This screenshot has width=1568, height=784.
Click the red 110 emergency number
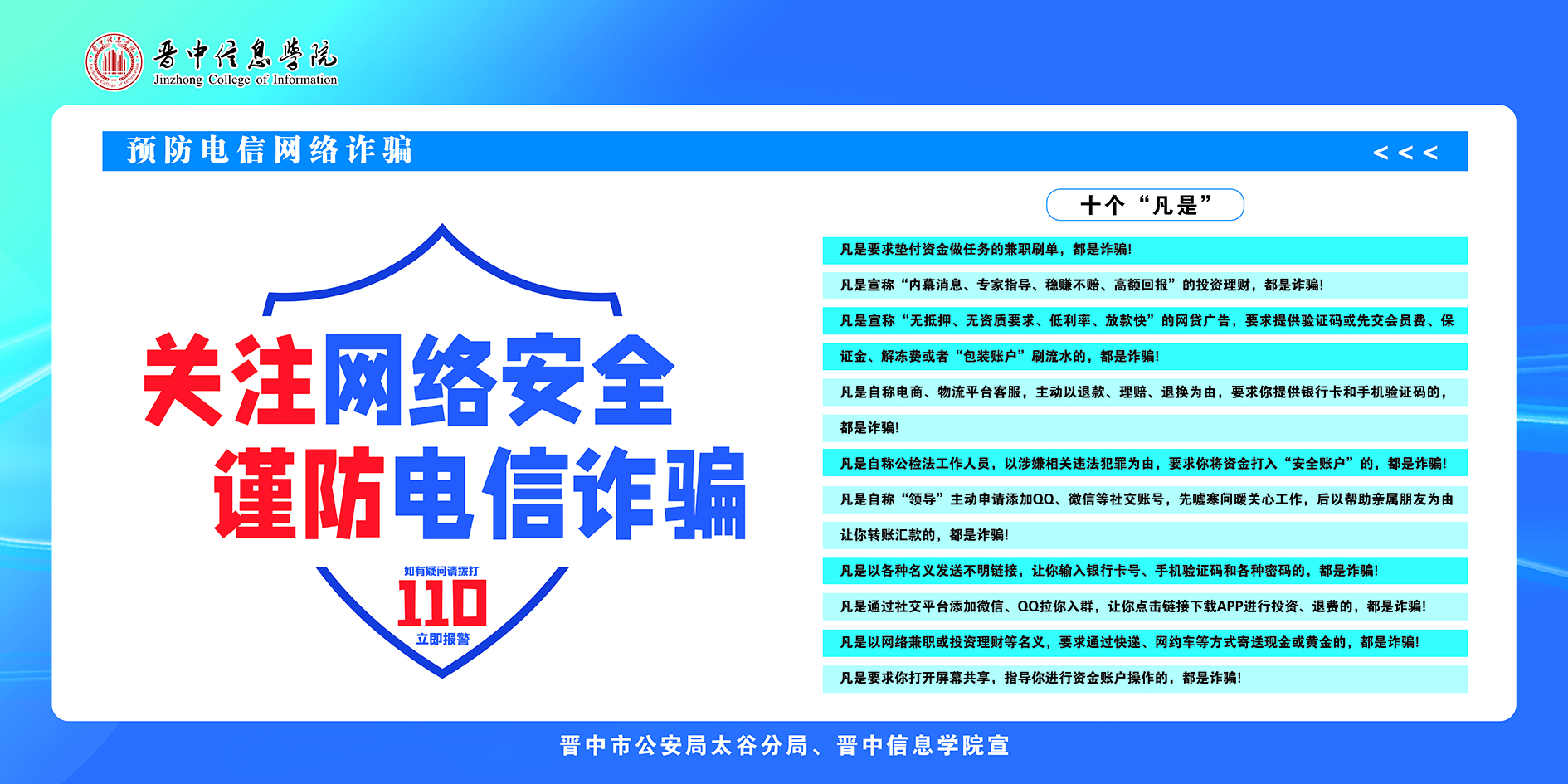click(x=441, y=603)
